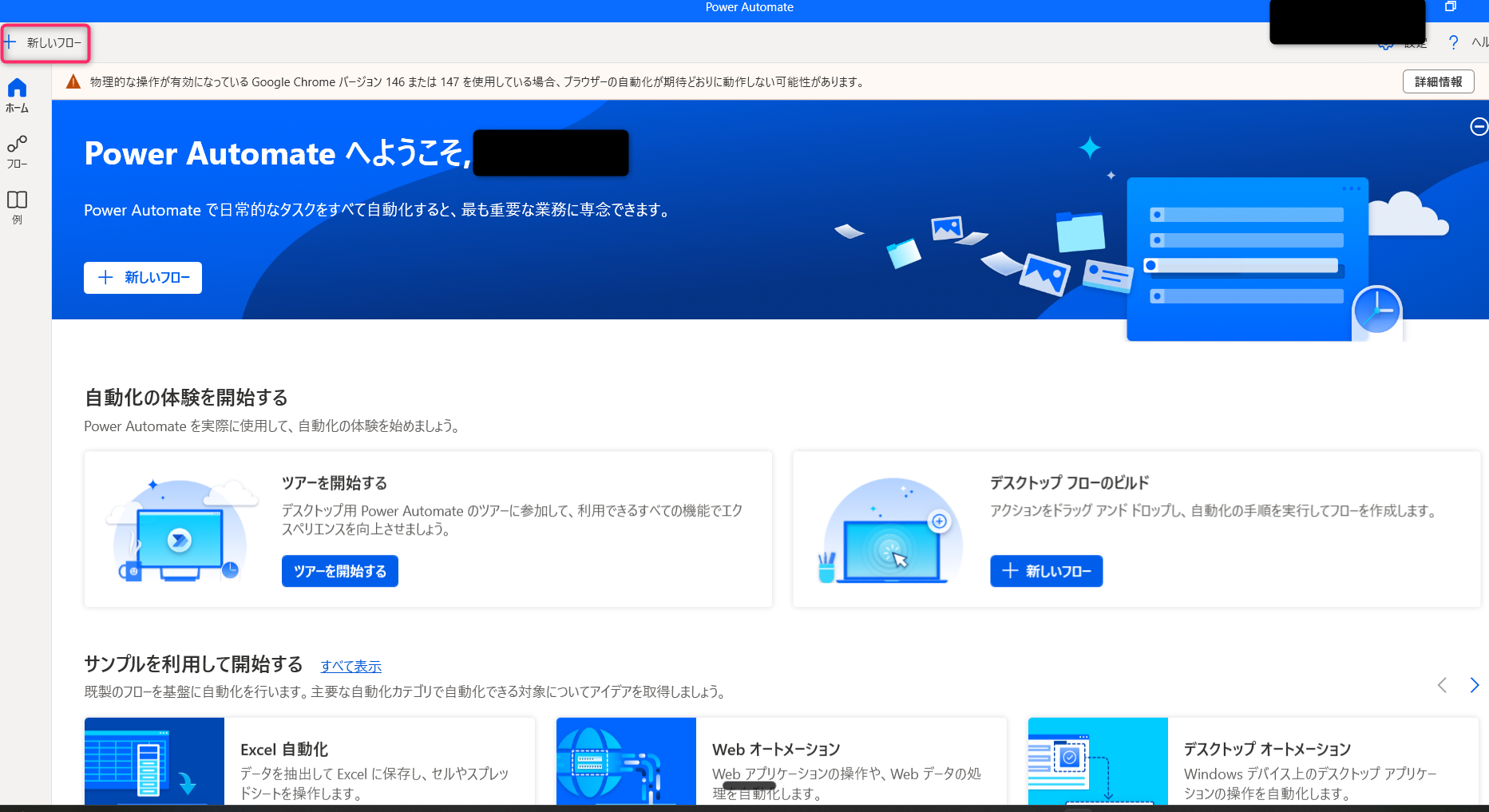Click the Power Automate へようこそ welcome heading
The image size is (1489, 812).
tap(278, 153)
